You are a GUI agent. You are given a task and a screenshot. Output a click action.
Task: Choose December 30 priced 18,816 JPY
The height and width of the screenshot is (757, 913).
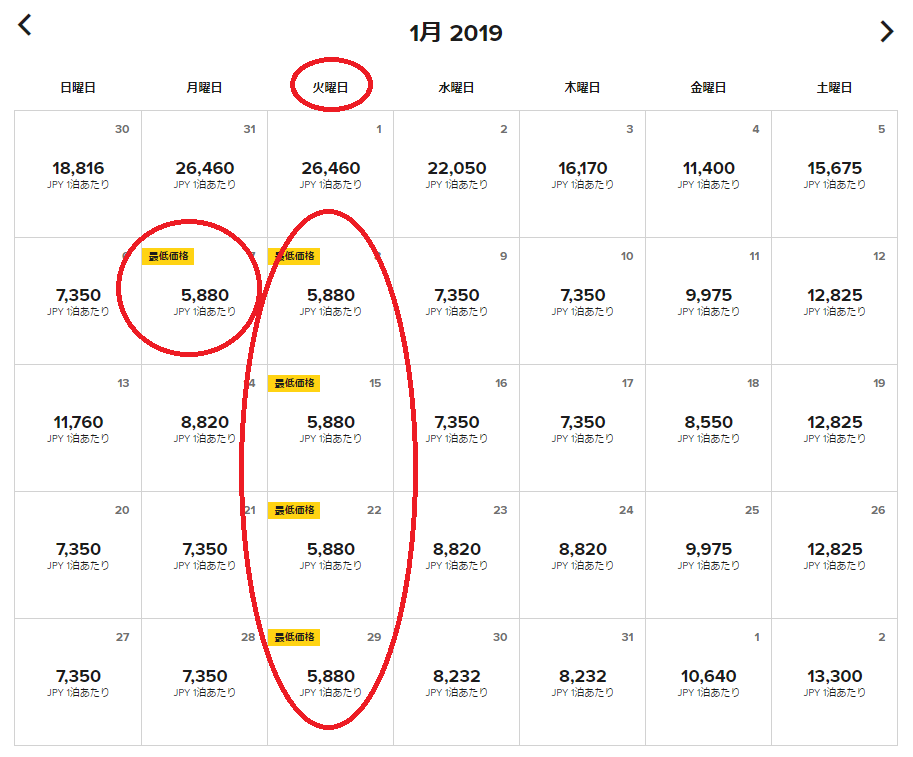click(78, 174)
